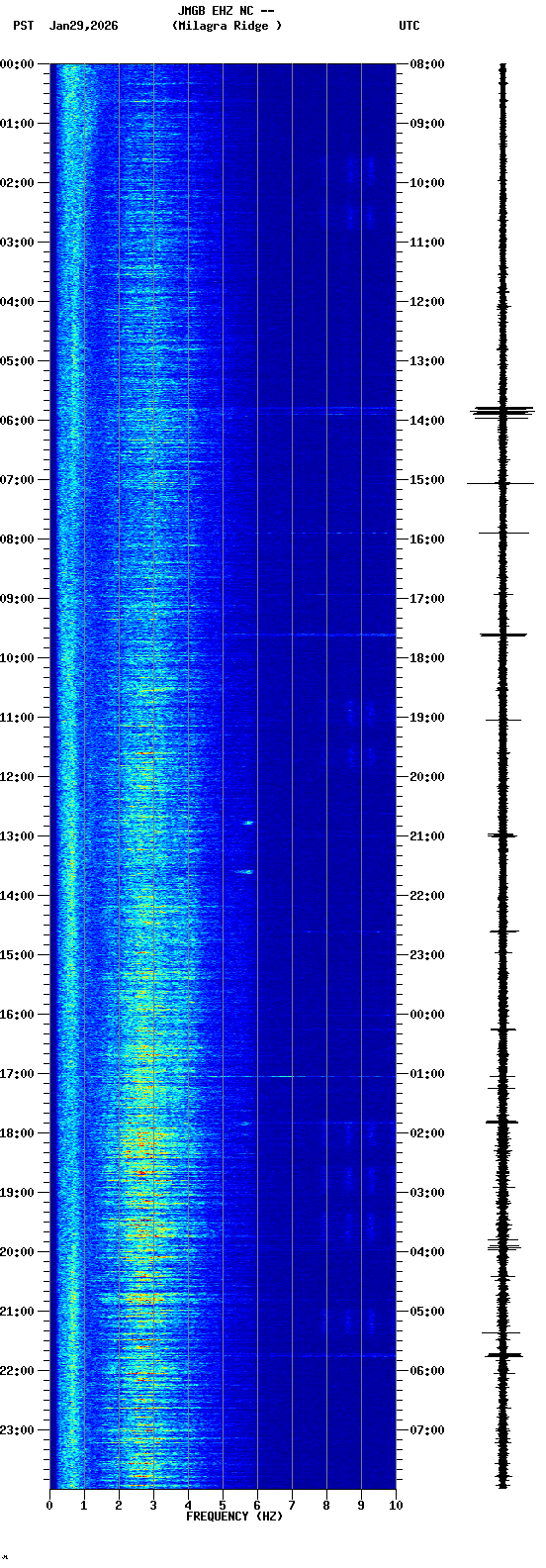This screenshot has height=1568, width=546.
Task: Click 22:00 on the UTC time axis
Action: click(427, 896)
